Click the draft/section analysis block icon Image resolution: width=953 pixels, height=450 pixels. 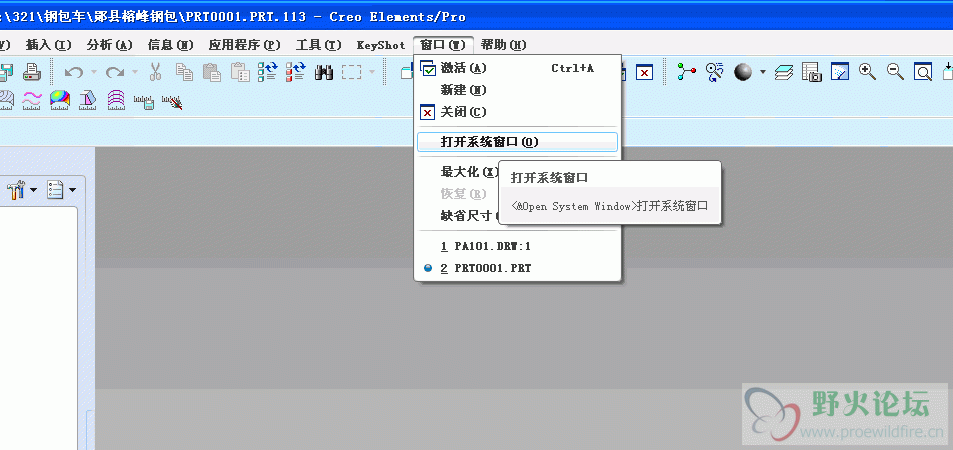pos(88,100)
